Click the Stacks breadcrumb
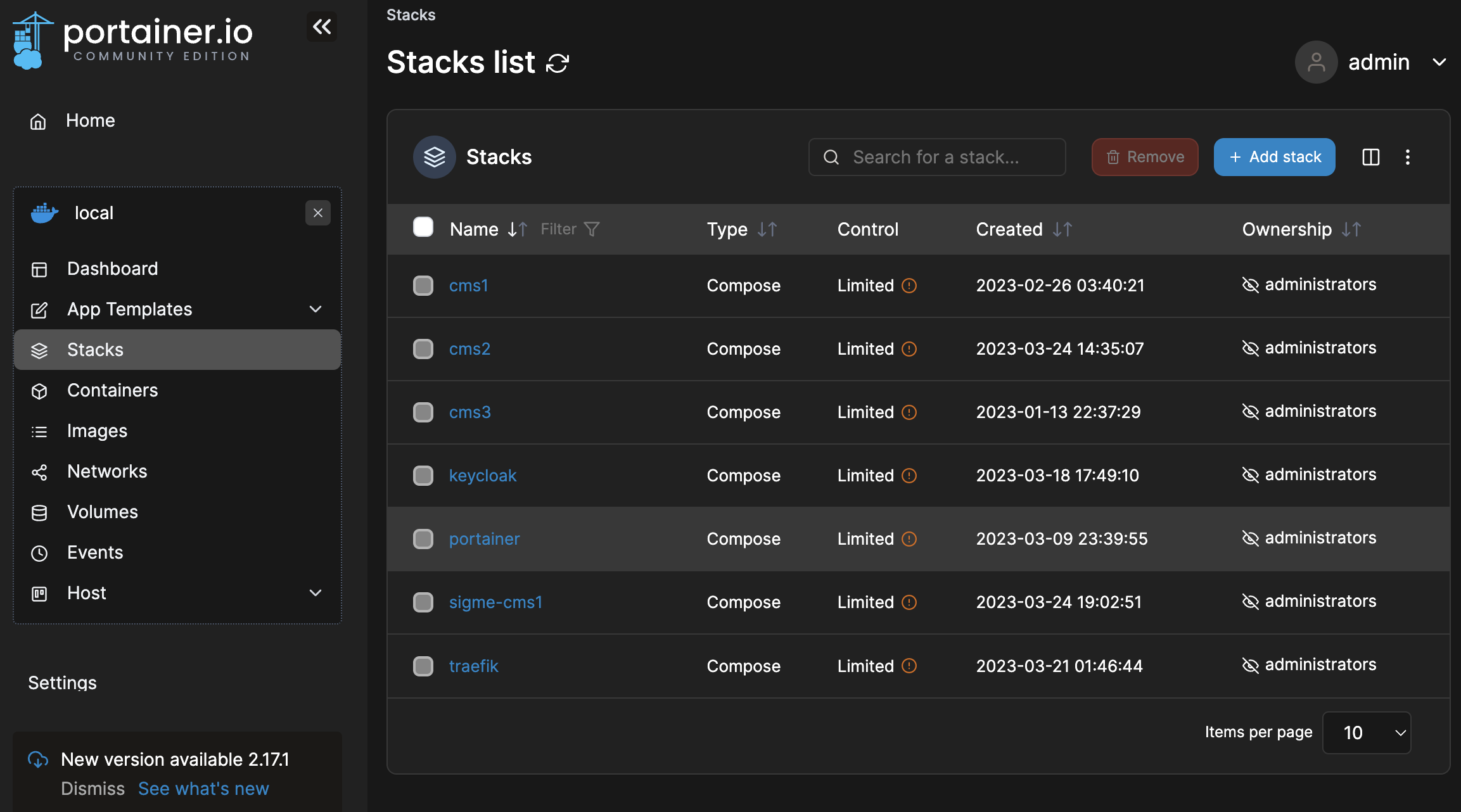 [411, 15]
